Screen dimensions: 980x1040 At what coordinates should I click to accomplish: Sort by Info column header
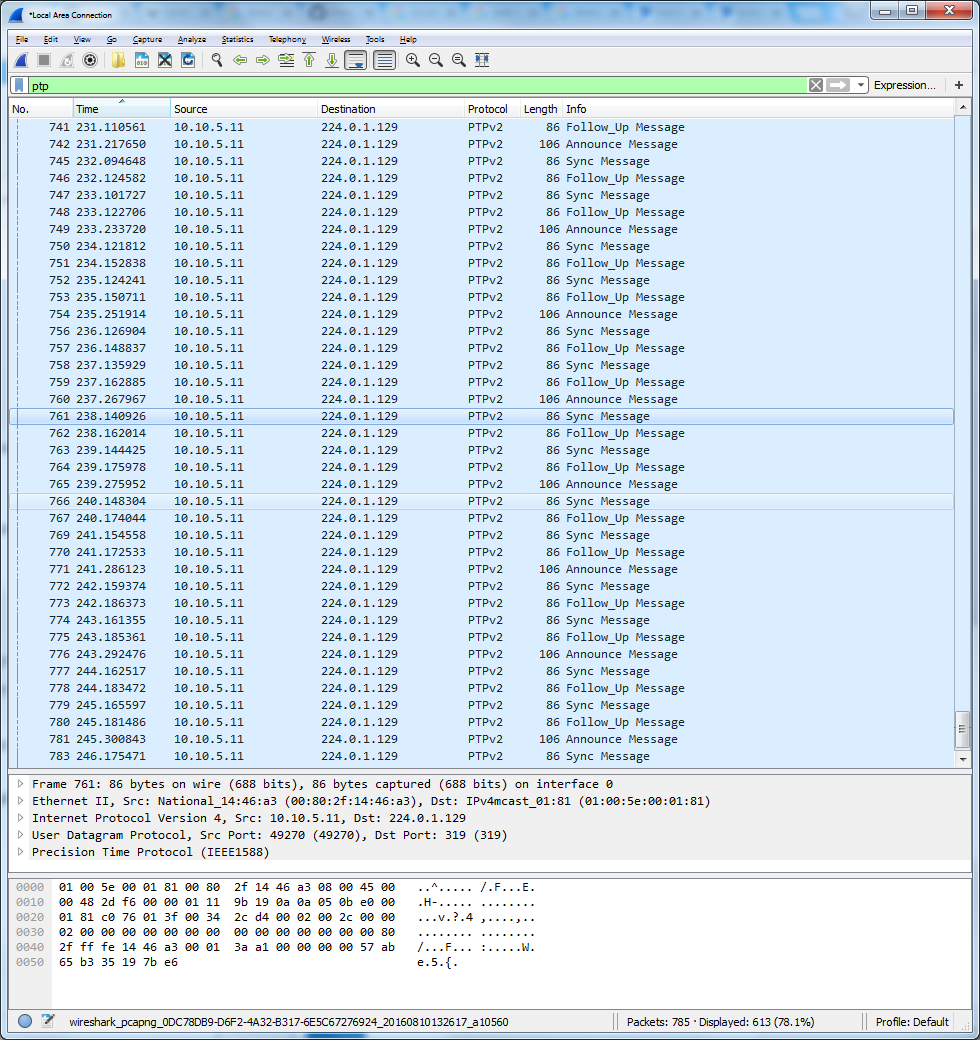click(x=758, y=109)
